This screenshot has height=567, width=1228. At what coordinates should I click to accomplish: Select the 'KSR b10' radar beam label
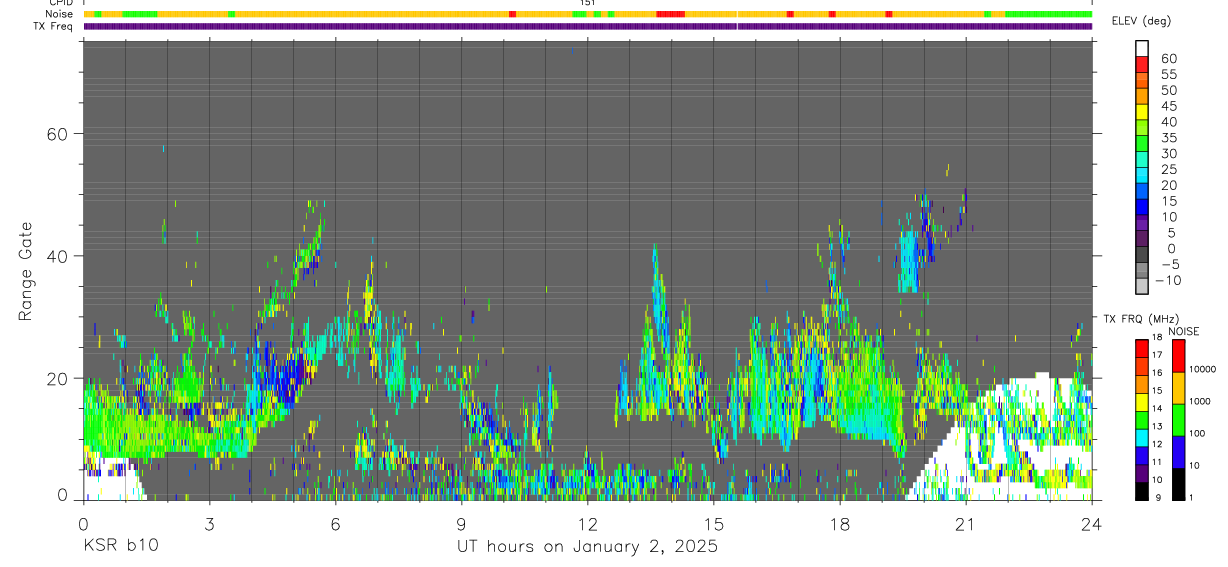pyautogui.click(x=120, y=546)
